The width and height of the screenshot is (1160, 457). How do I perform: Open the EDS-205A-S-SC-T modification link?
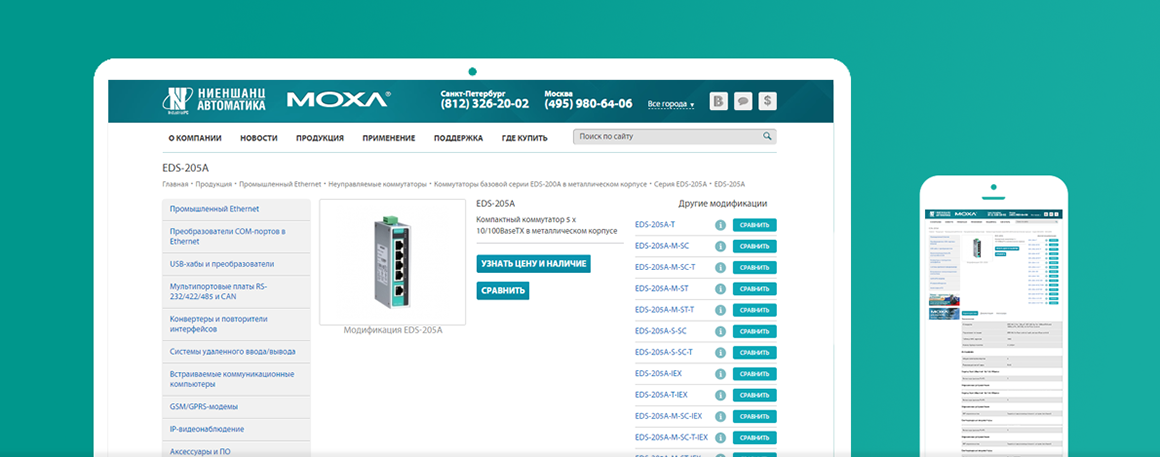point(664,352)
